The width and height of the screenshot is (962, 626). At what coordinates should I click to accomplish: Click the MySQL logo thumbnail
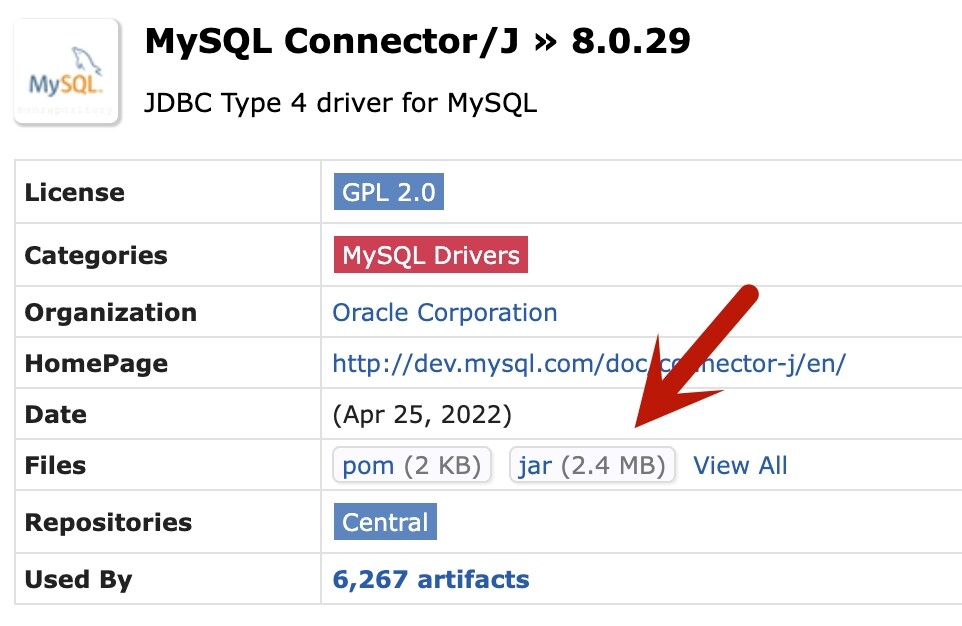(66, 72)
